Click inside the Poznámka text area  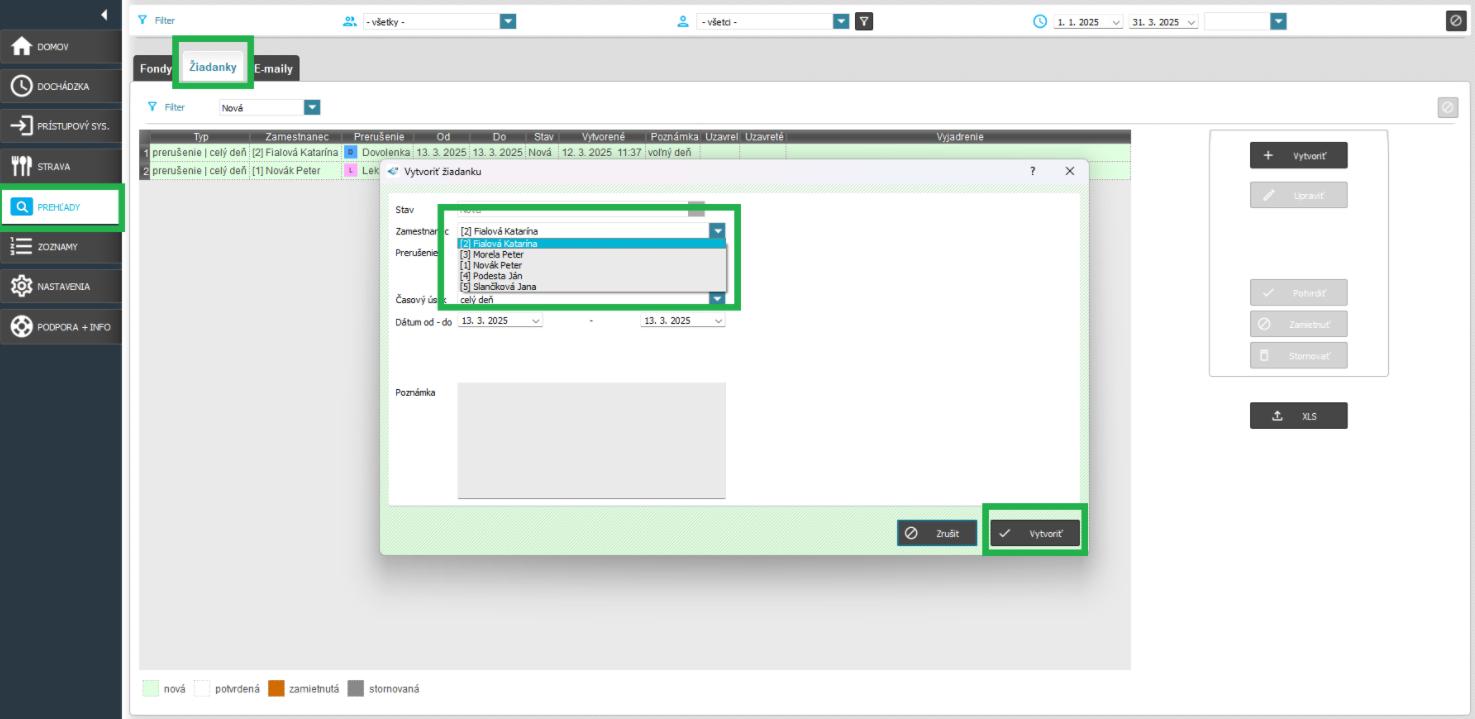(x=591, y=440)
